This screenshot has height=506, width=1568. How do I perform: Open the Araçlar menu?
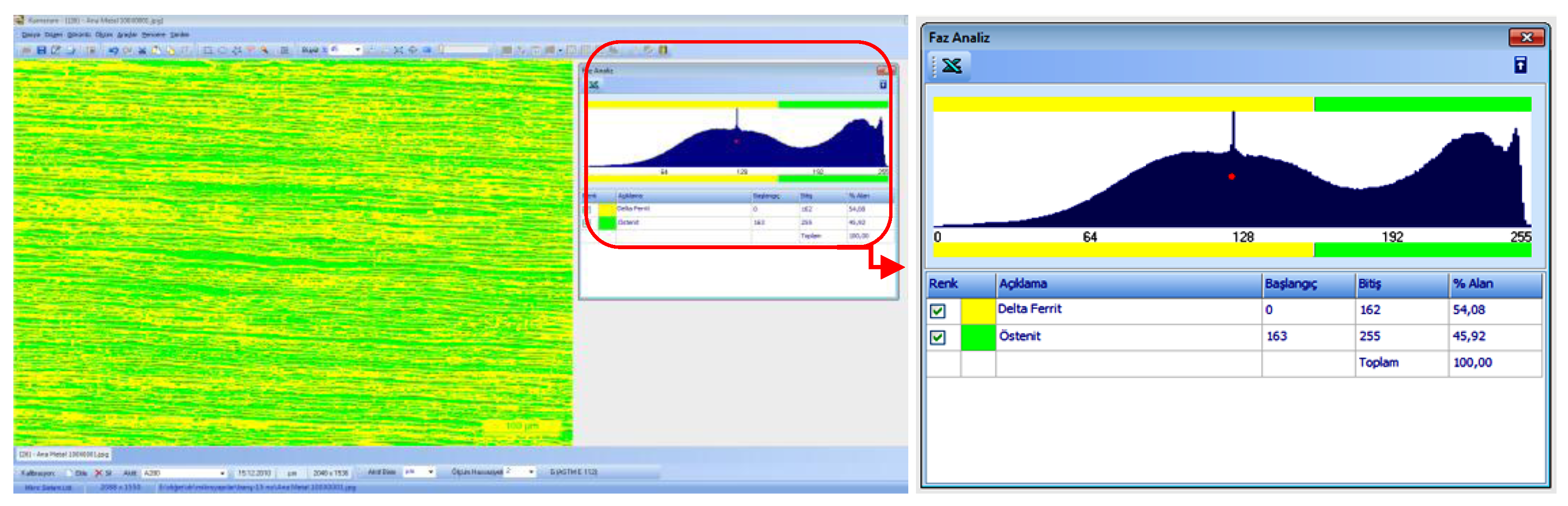(x=127, y=35)
